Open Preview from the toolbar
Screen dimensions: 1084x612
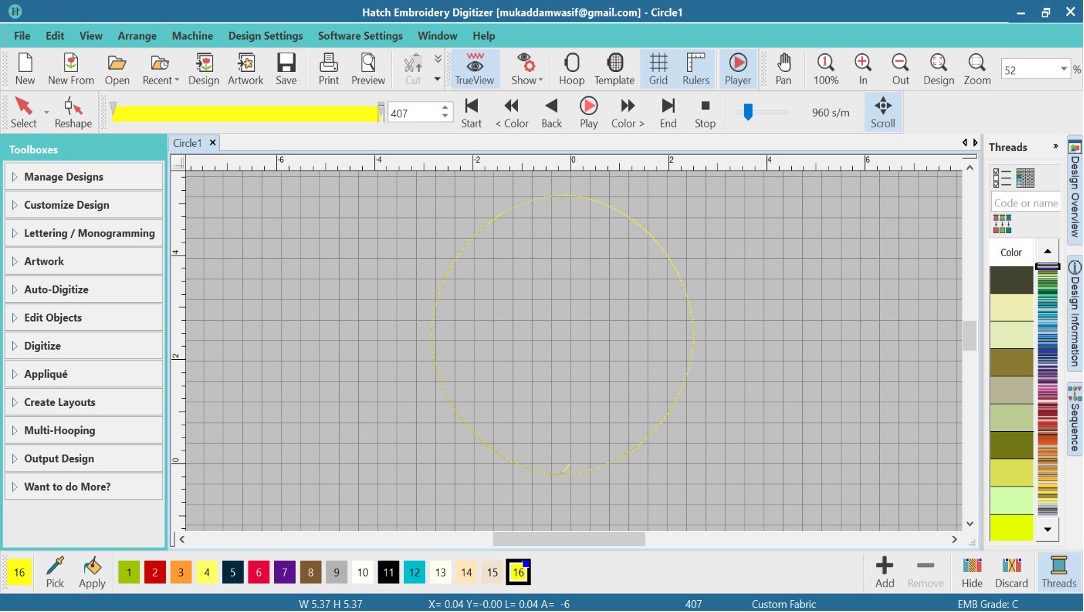click(369, 68)
